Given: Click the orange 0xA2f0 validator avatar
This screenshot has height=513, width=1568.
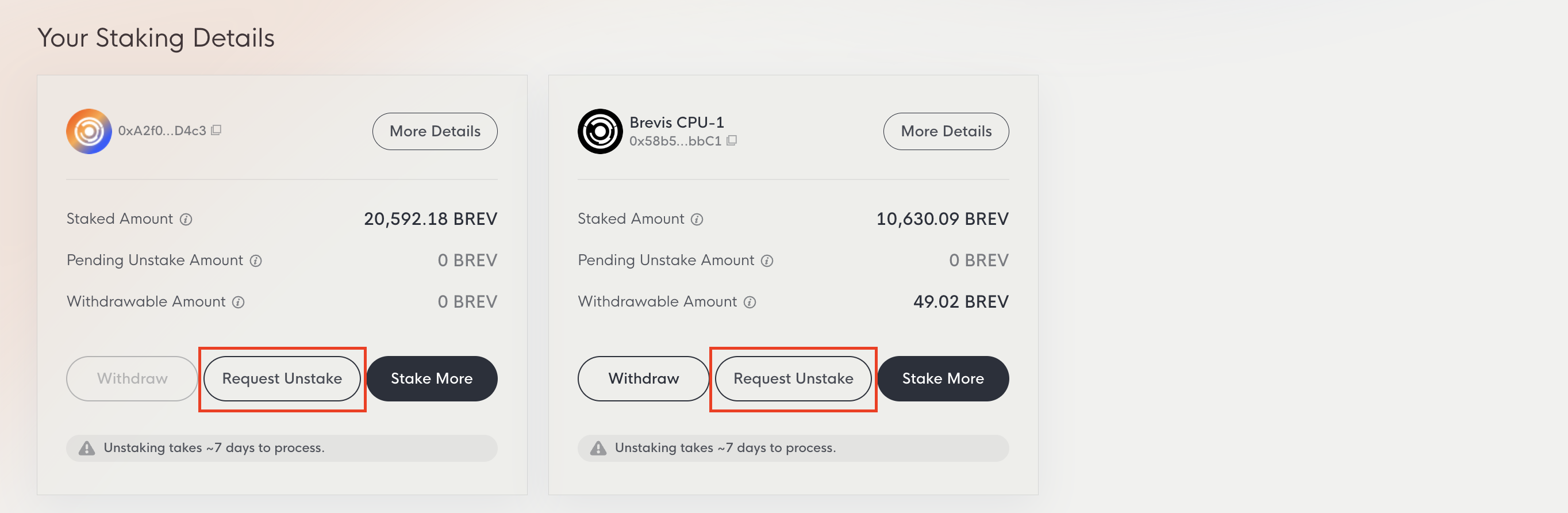Looking at the screenshot, I should click(89, 132).
